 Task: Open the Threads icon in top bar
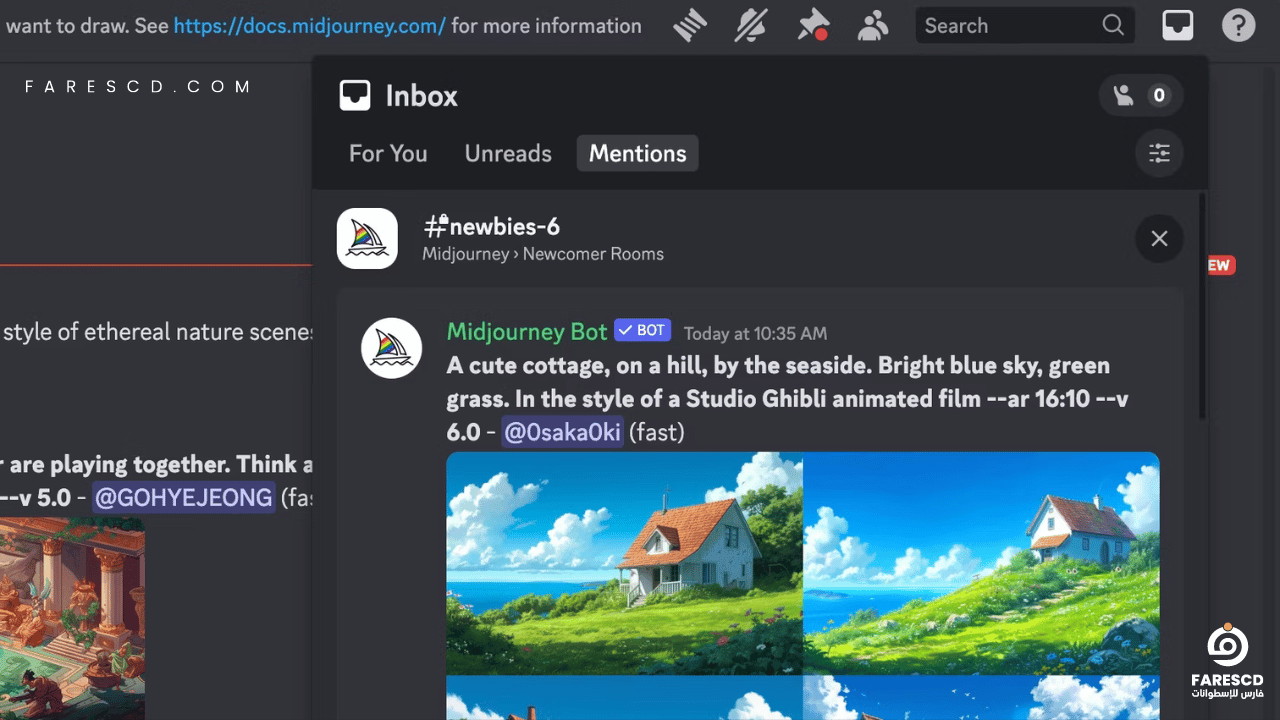690,26
